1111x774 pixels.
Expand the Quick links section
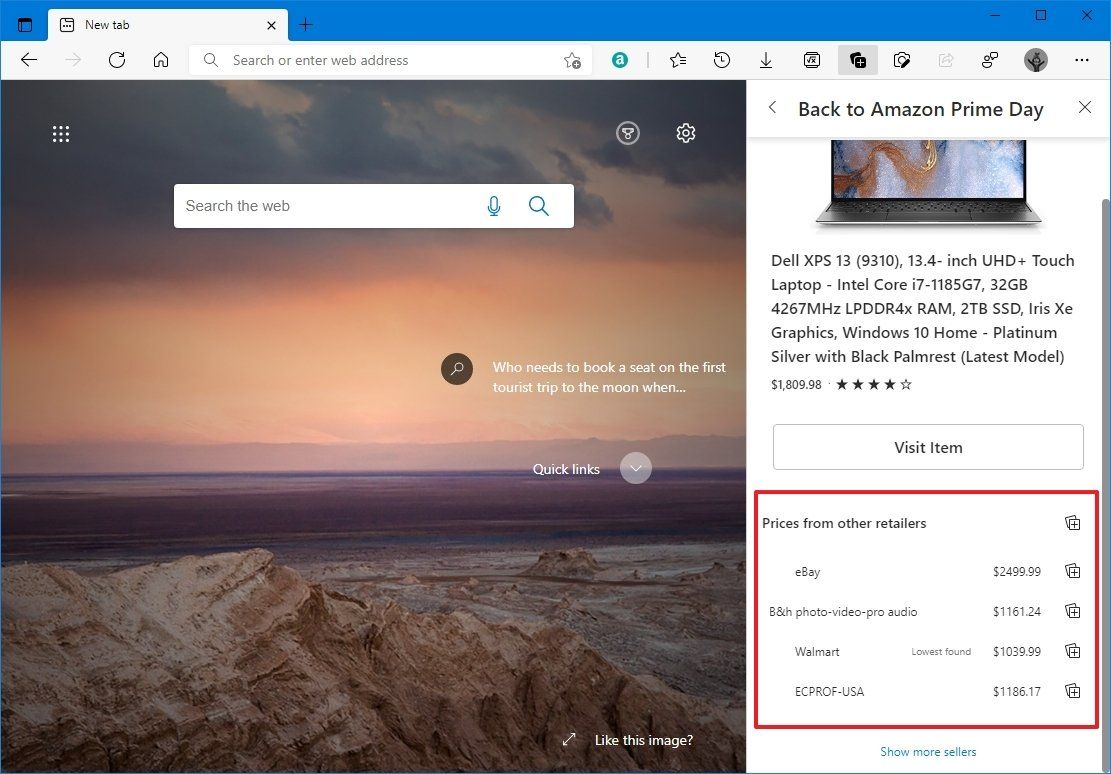click(x=635, y=468)
